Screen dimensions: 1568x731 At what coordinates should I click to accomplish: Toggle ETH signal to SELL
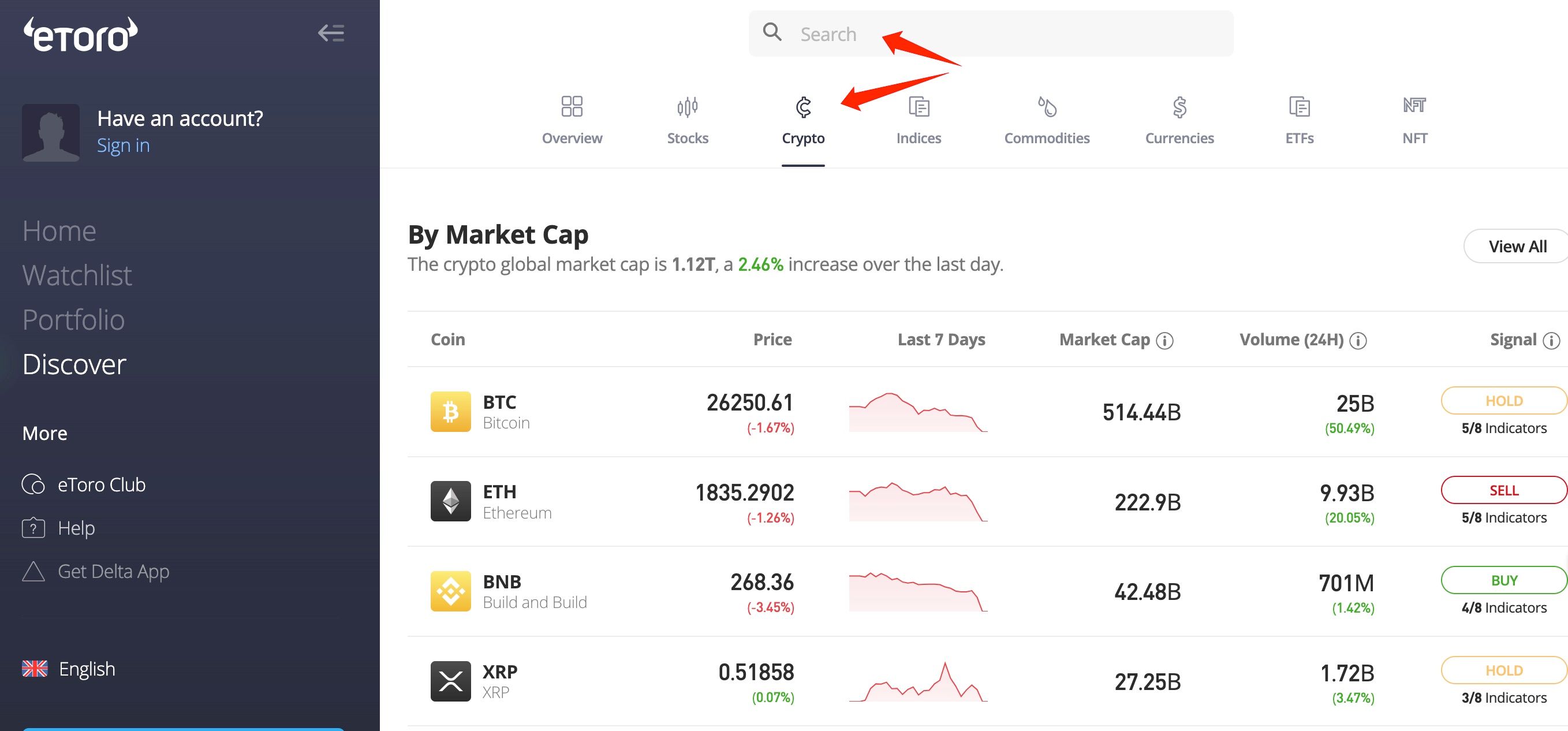[1503, 490]
